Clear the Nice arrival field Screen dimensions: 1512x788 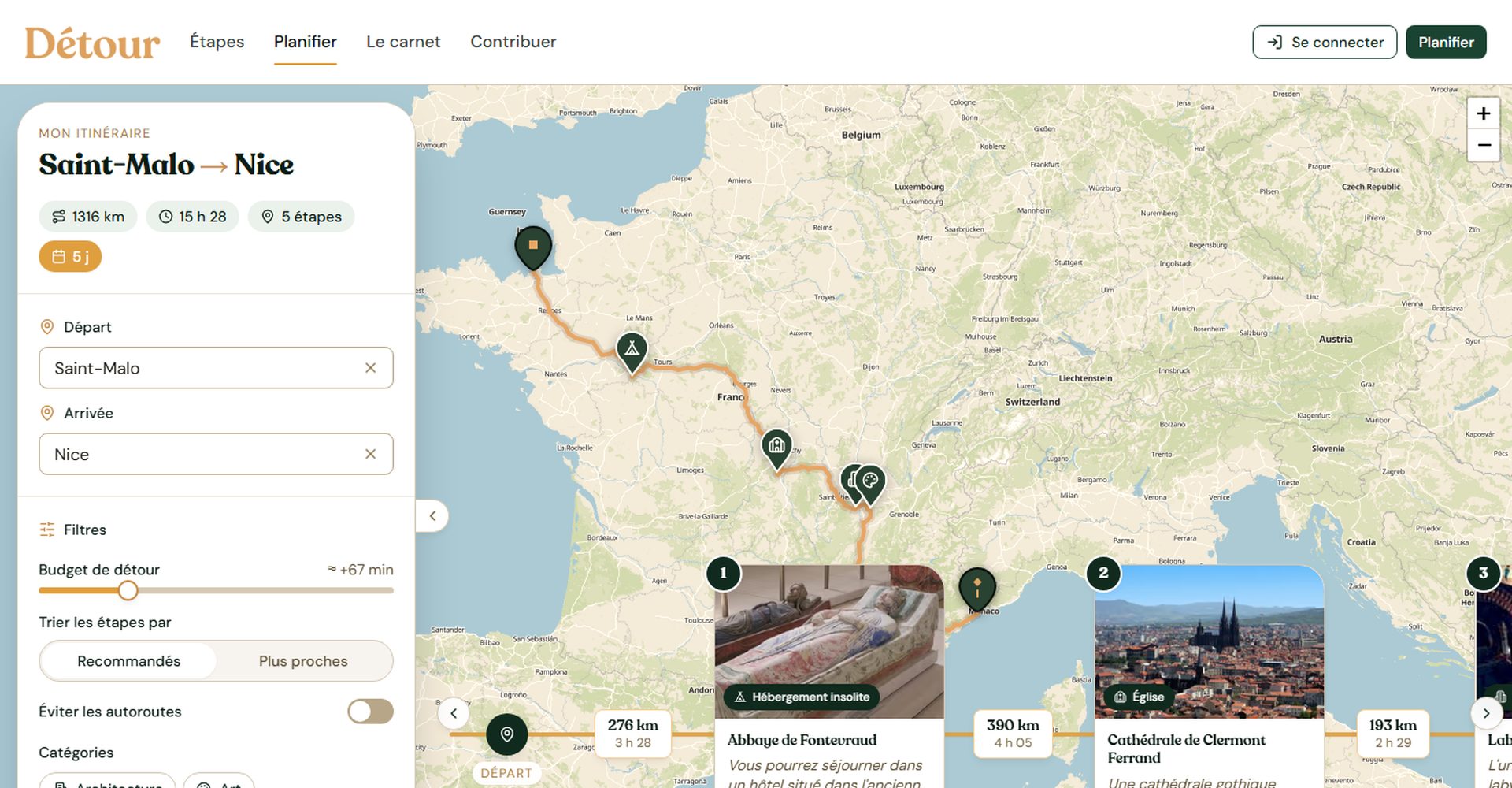370,454
